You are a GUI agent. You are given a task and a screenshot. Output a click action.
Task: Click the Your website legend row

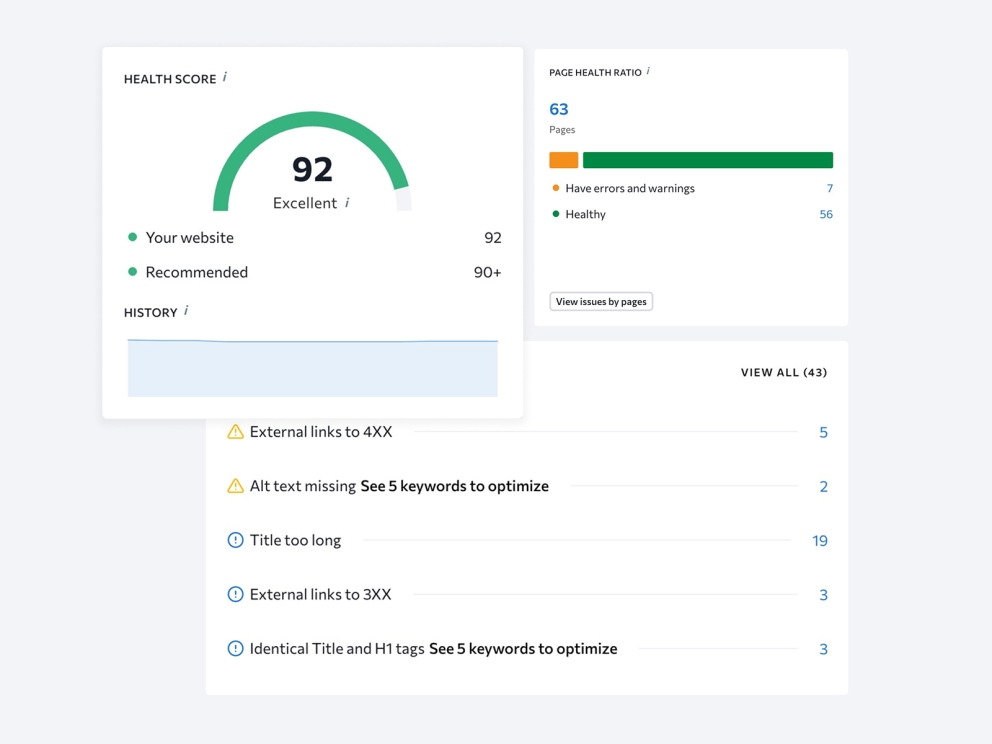tap(314, 238)
